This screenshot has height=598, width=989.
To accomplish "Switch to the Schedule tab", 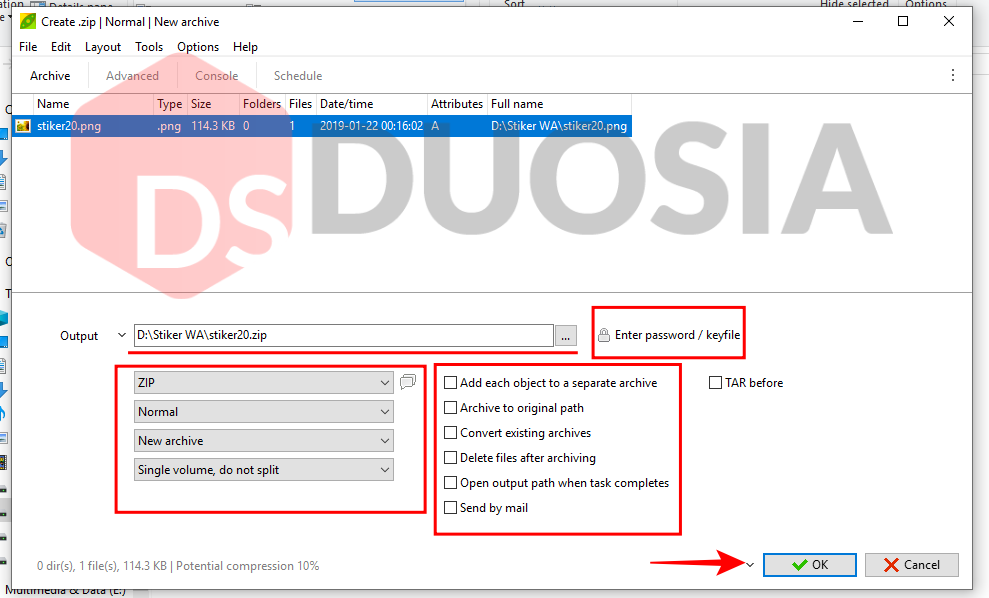I will click(x=296, y=75).
